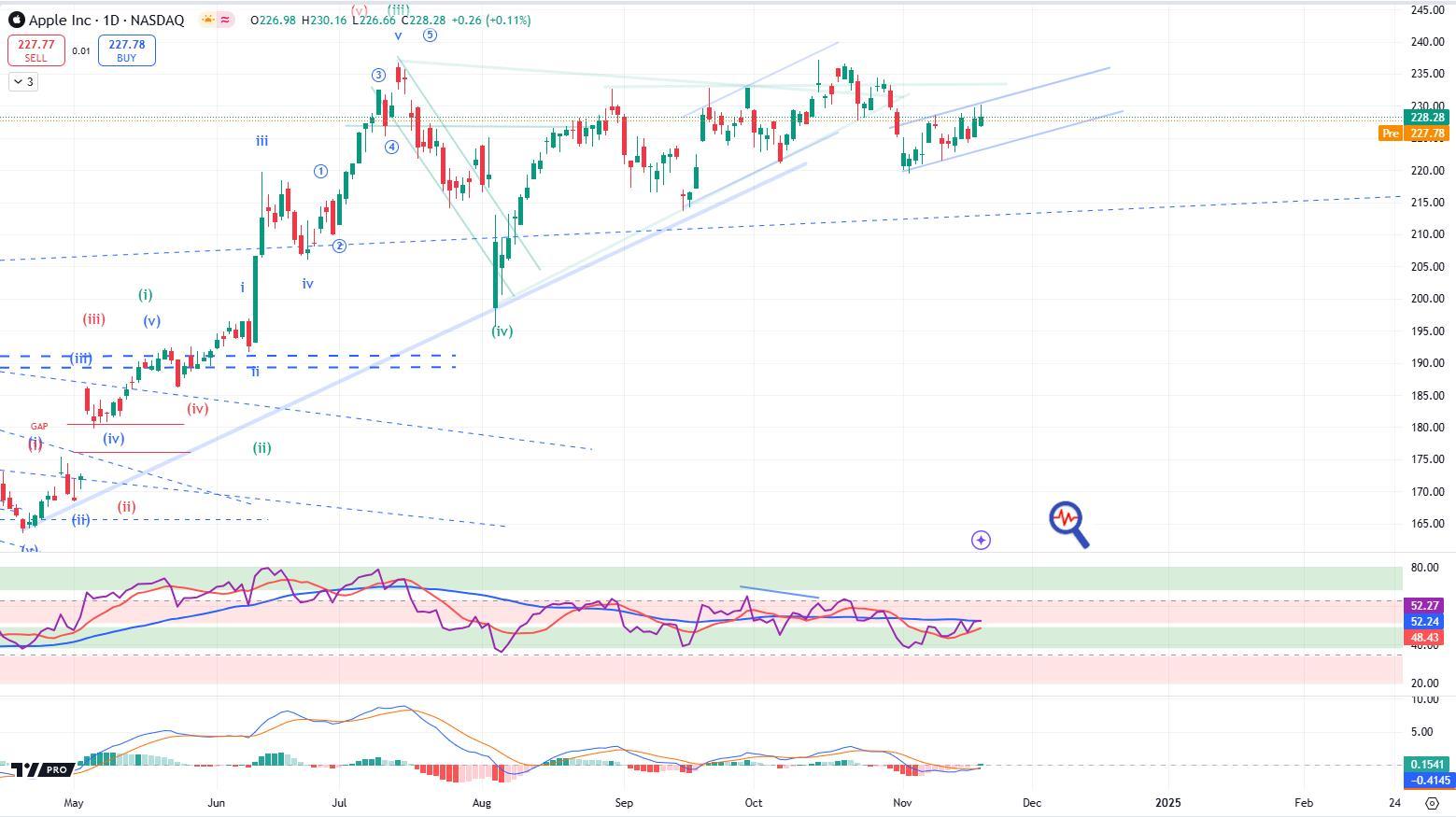Click the green 228.28 last price label
Screen dimensions: 1456x817
1428,118
